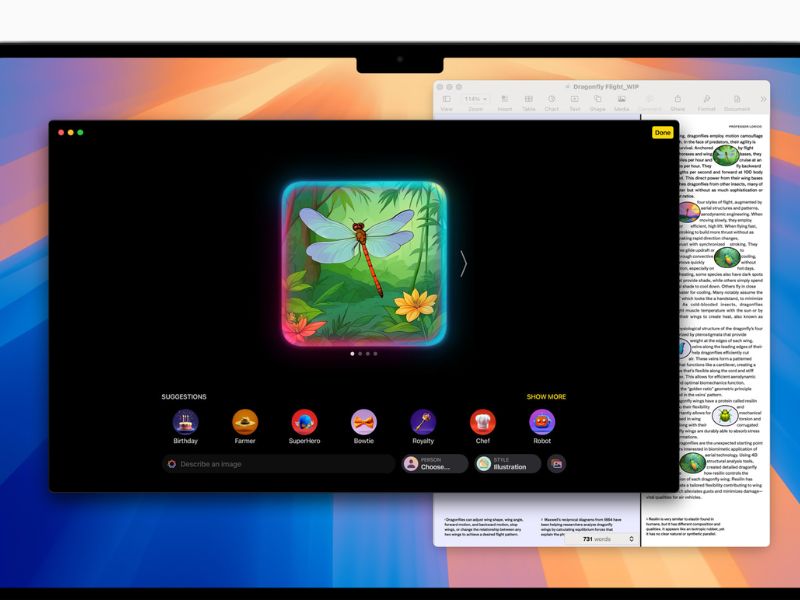Select the Birthday suggestion icon
The image size is (800, 600).
click(x=185, y=422)
